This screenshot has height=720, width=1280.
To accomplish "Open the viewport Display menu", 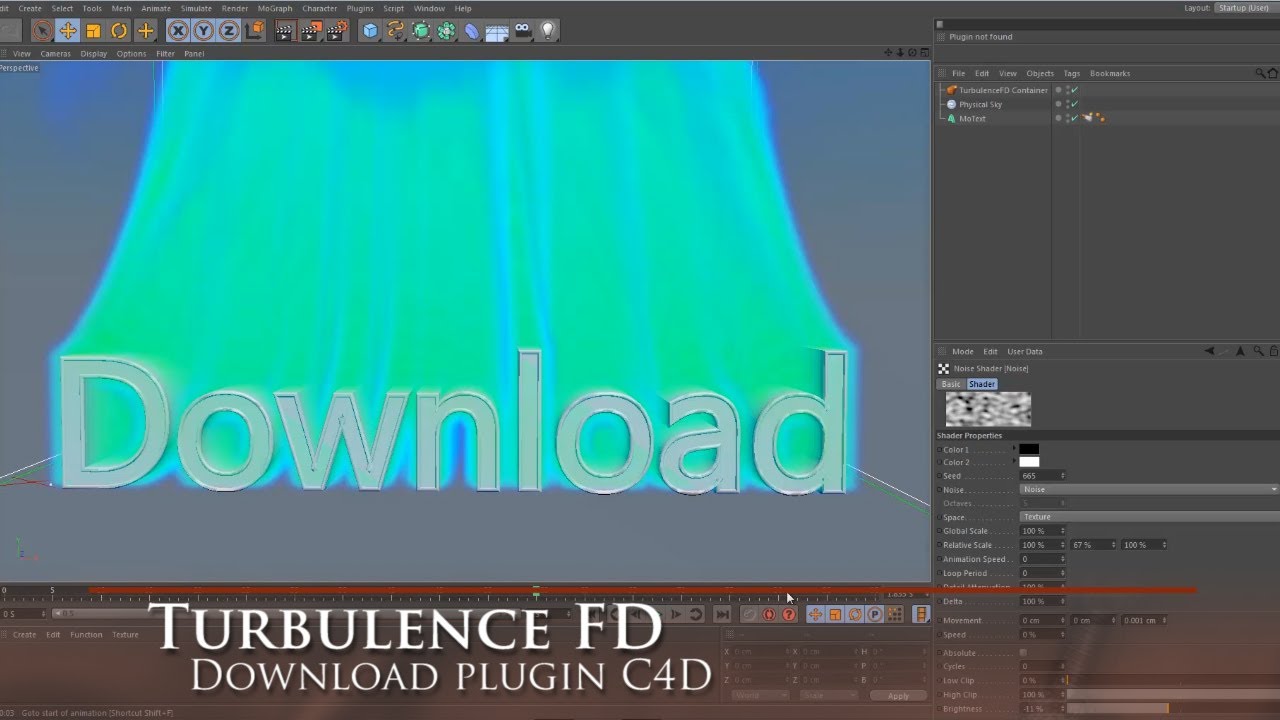I will [x=94, y=53].
